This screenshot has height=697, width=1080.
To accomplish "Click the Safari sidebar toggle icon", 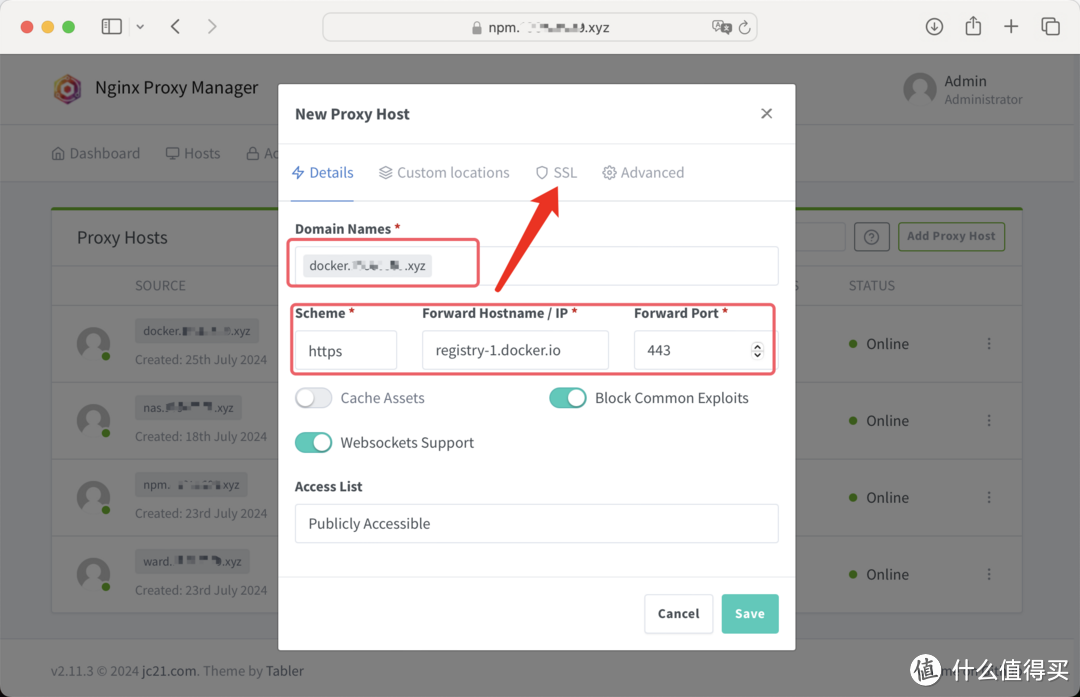I will [111, 27].
